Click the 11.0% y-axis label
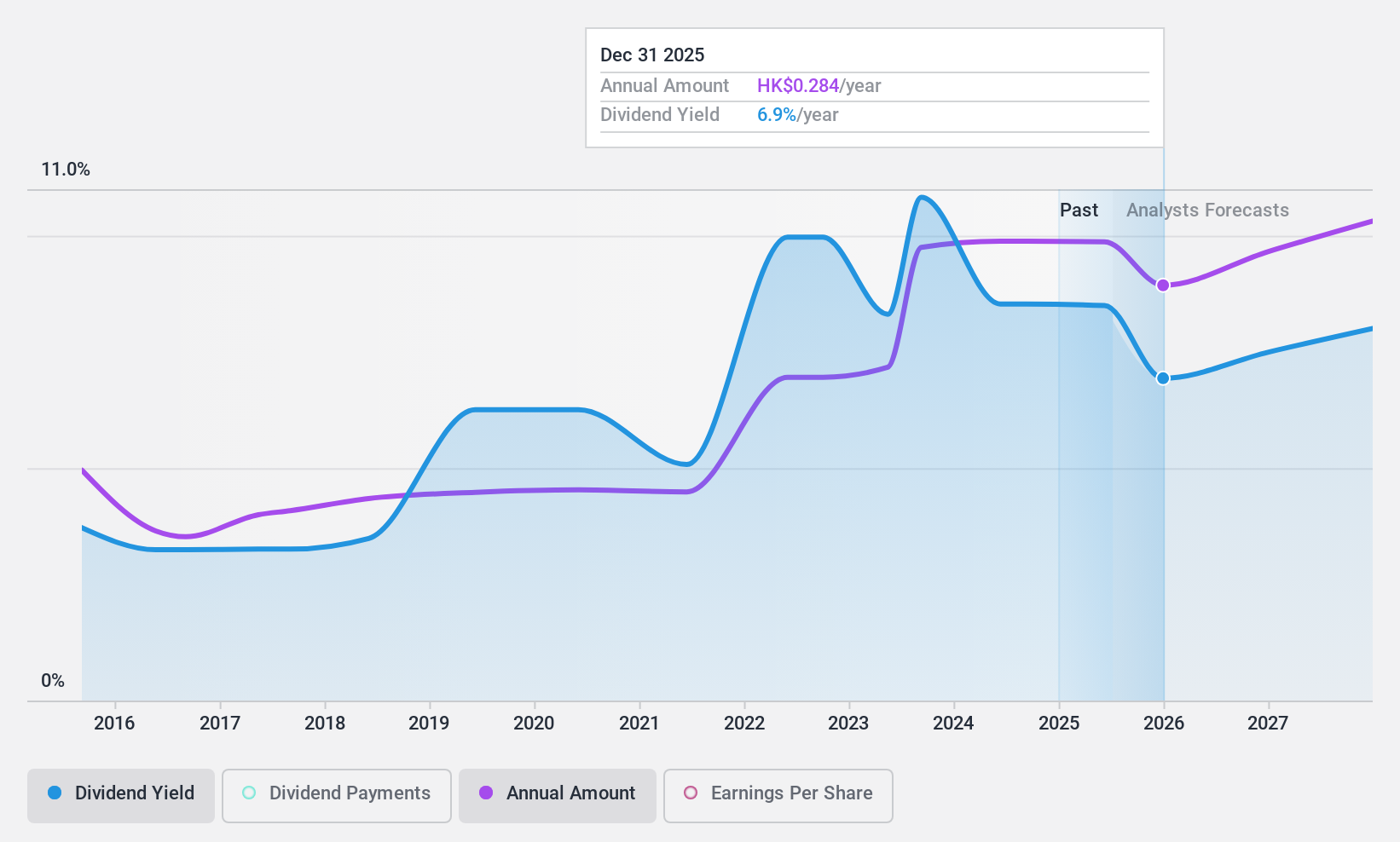 (66, 170)
